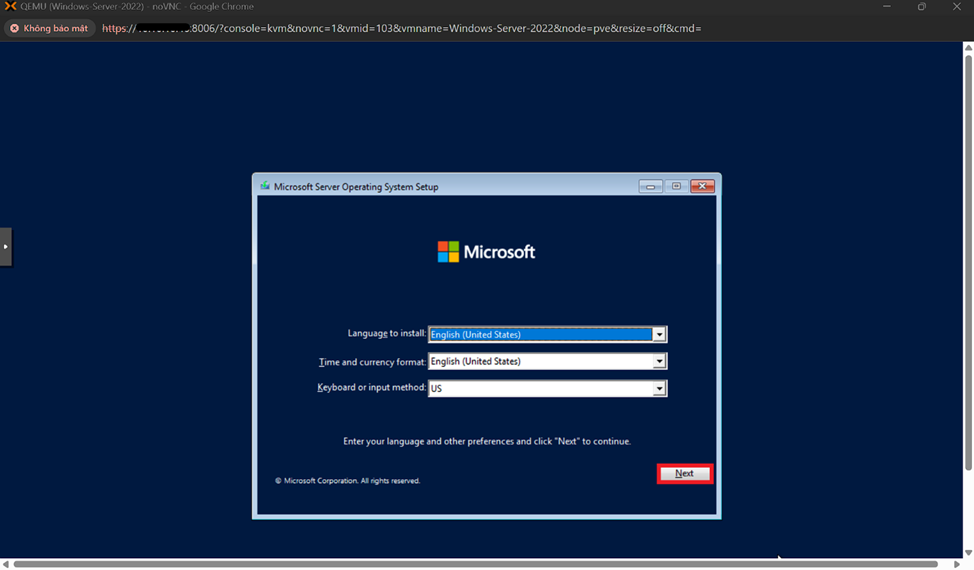Click the vertical scrollbar up arrow
This screenshot has height=570, width=974.
(x=968, y=48)
